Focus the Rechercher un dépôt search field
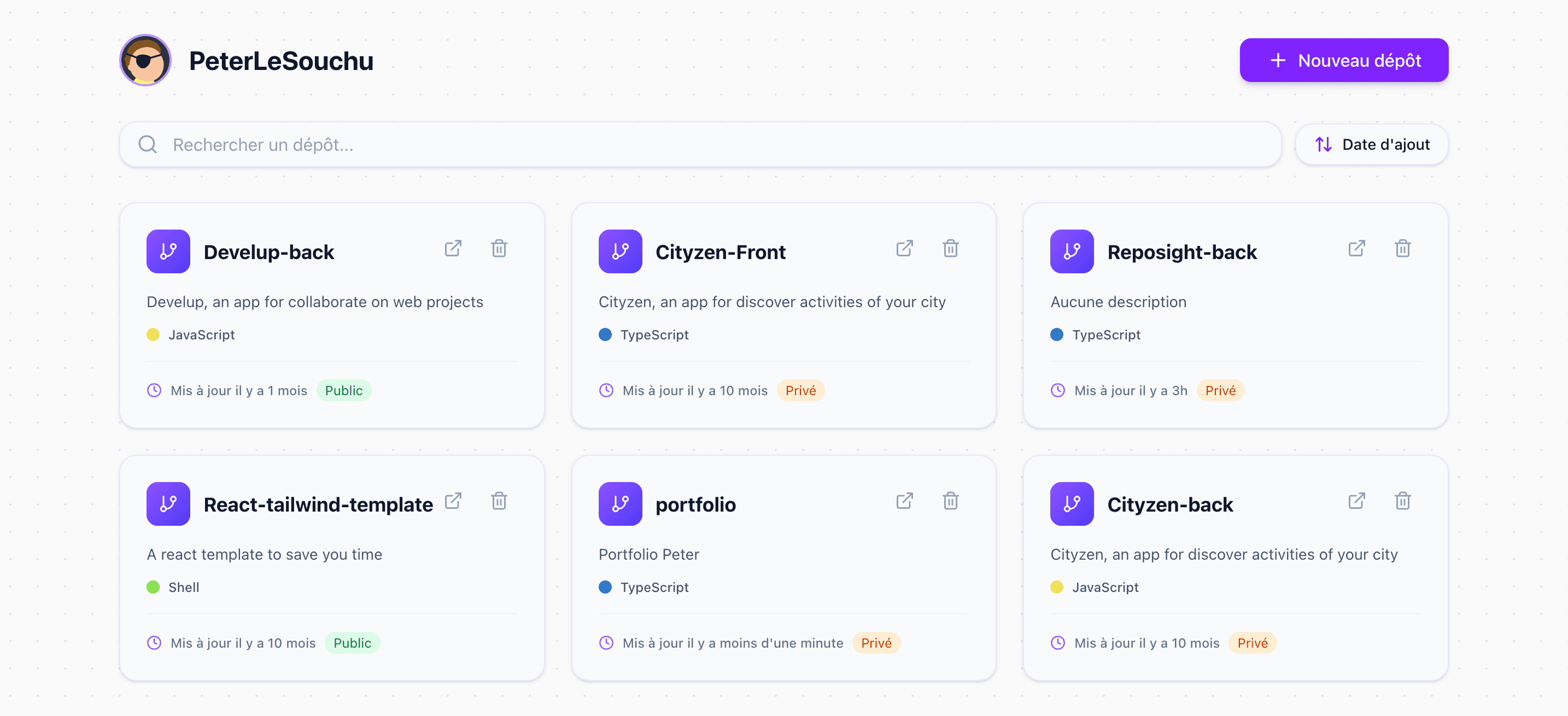 click(x=700, y=144)
